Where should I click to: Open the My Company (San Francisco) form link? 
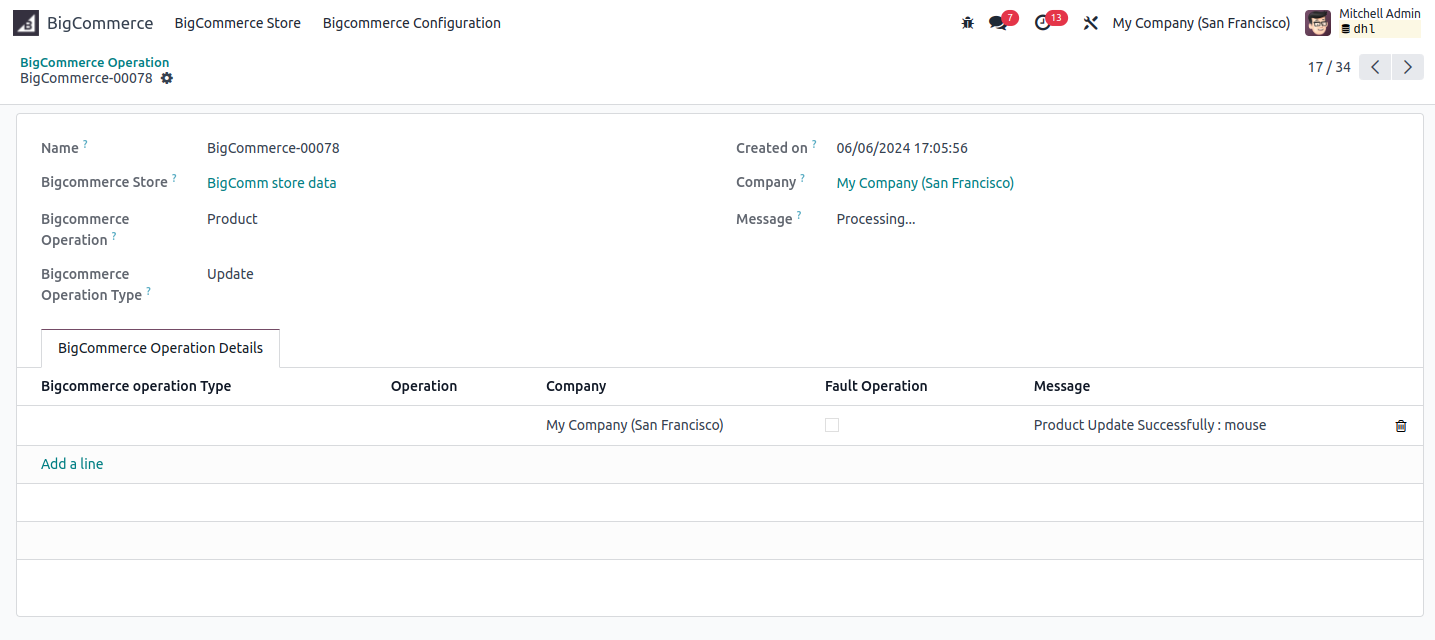925,183
